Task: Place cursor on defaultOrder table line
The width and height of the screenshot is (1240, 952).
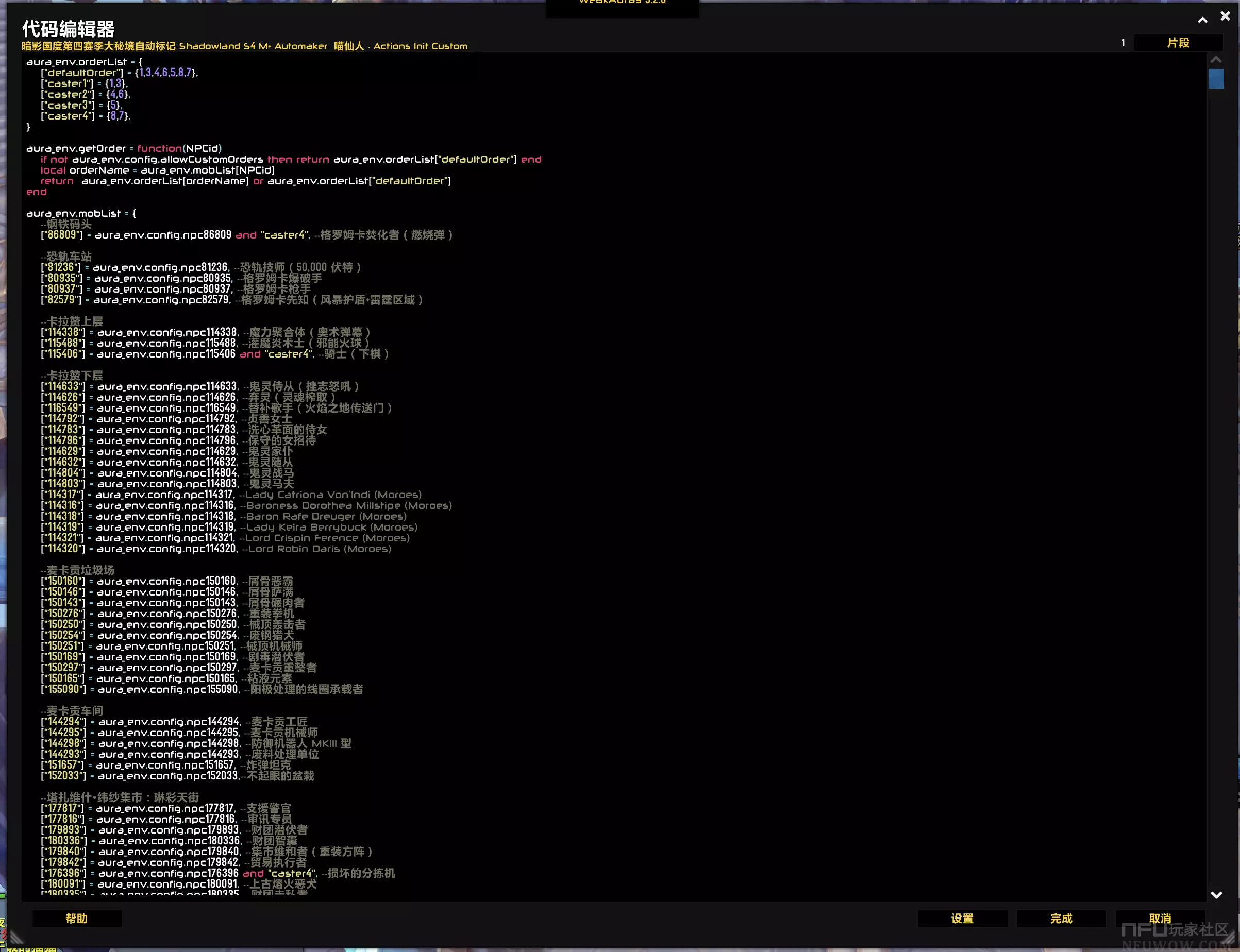Action: 119,73
